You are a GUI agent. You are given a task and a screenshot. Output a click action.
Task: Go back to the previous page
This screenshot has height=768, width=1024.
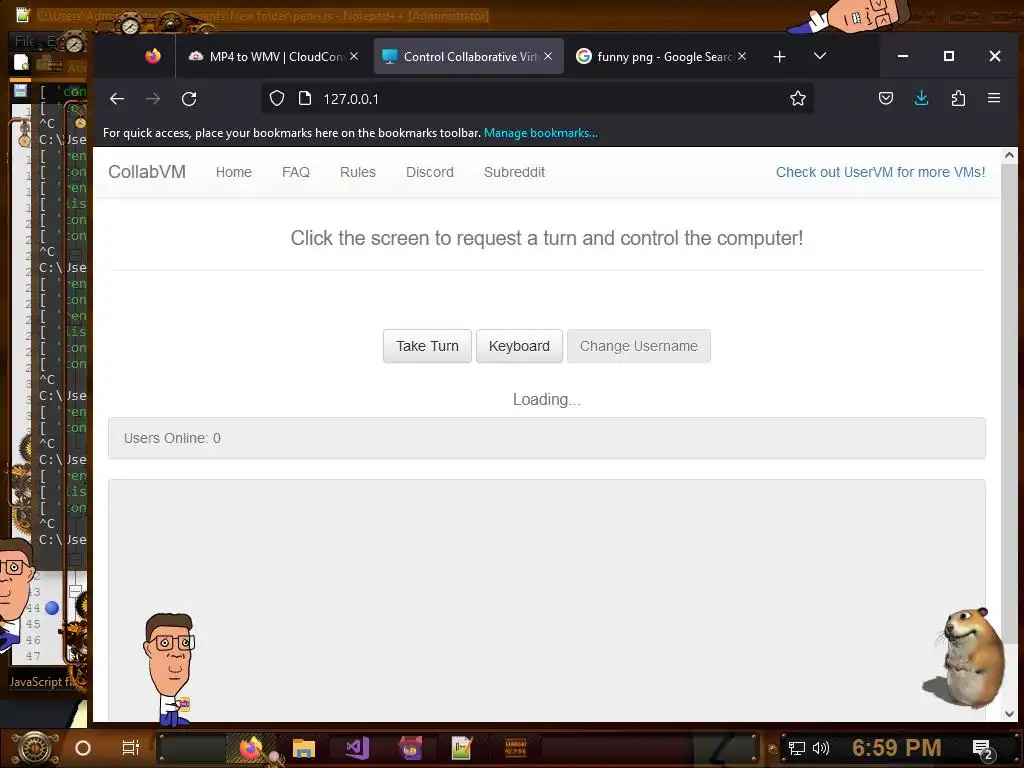117,99
